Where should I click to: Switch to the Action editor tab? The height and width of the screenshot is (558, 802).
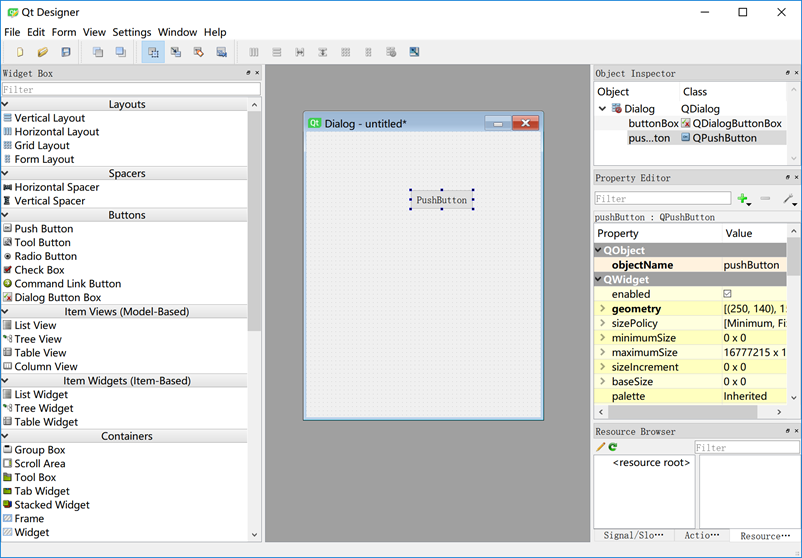pos(702,535)
